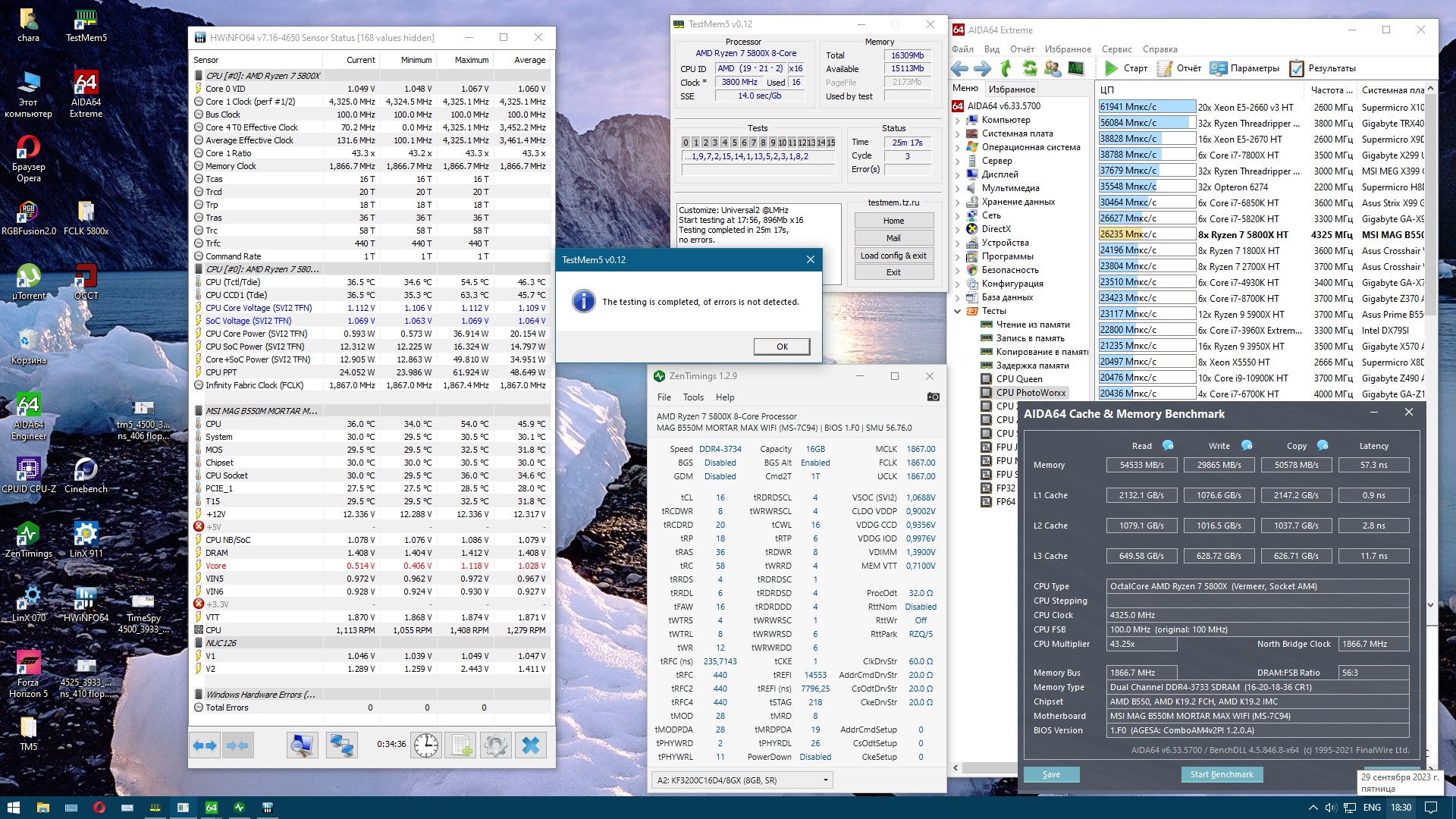Switch to the Избранное tab
Screen dimensions: 1456x819
(x=1012, y=89)
